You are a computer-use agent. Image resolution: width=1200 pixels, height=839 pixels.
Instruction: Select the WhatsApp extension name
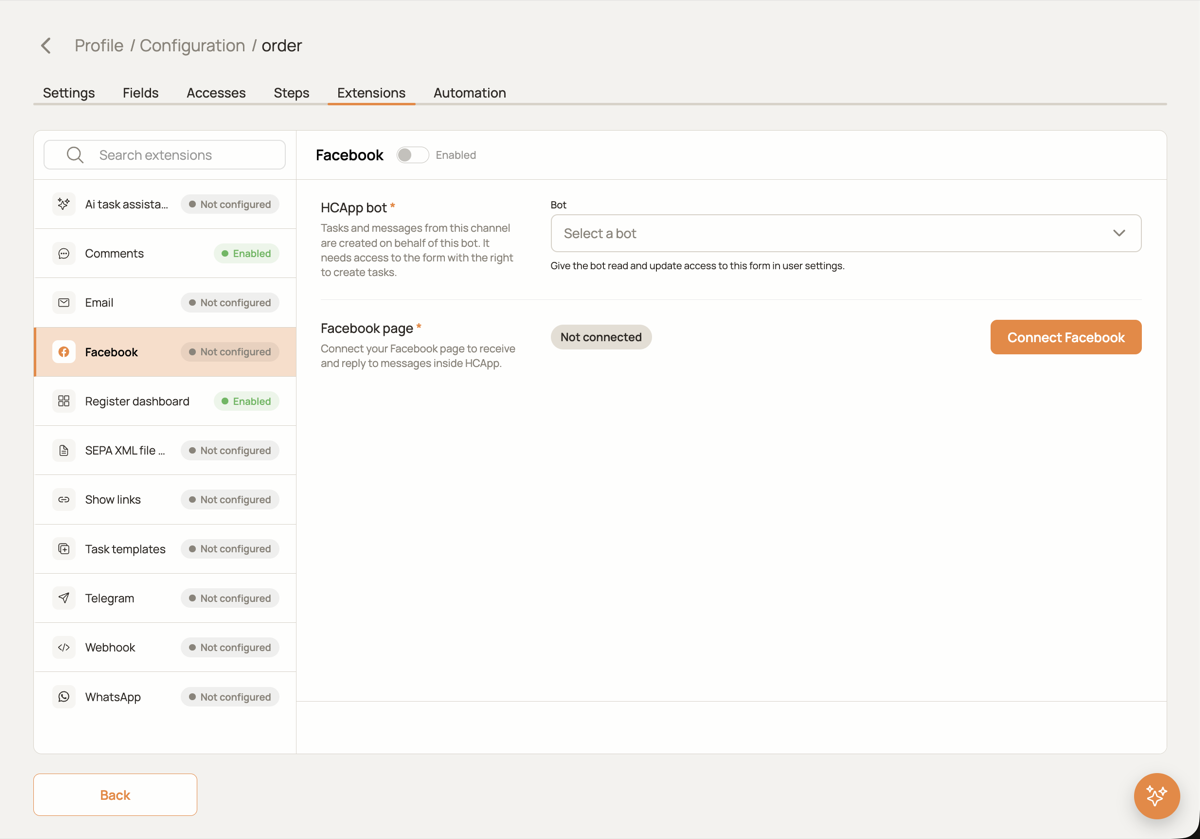tap(113, 697)
